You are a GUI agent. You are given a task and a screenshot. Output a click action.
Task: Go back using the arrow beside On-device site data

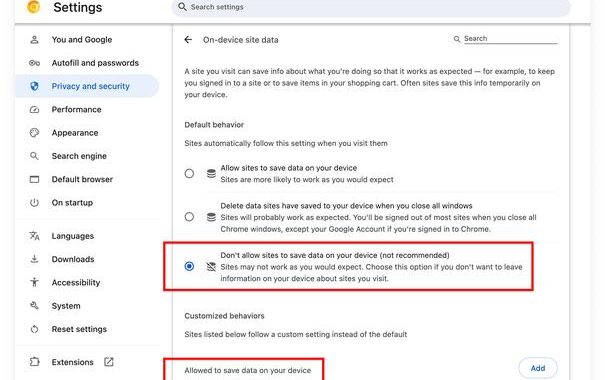(x=188, y=40)
